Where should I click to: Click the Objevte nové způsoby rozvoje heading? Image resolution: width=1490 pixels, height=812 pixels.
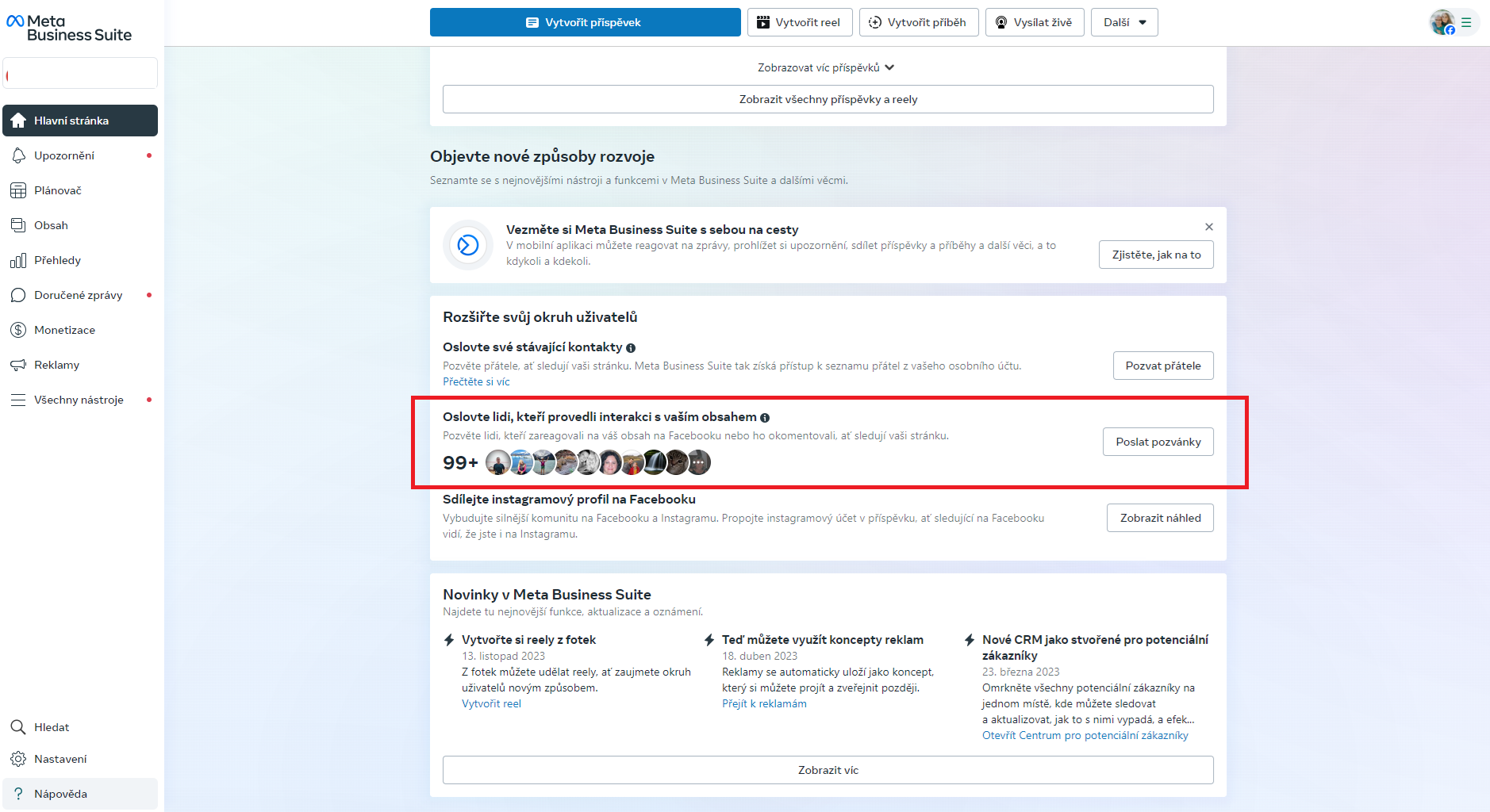coord(543,156)
